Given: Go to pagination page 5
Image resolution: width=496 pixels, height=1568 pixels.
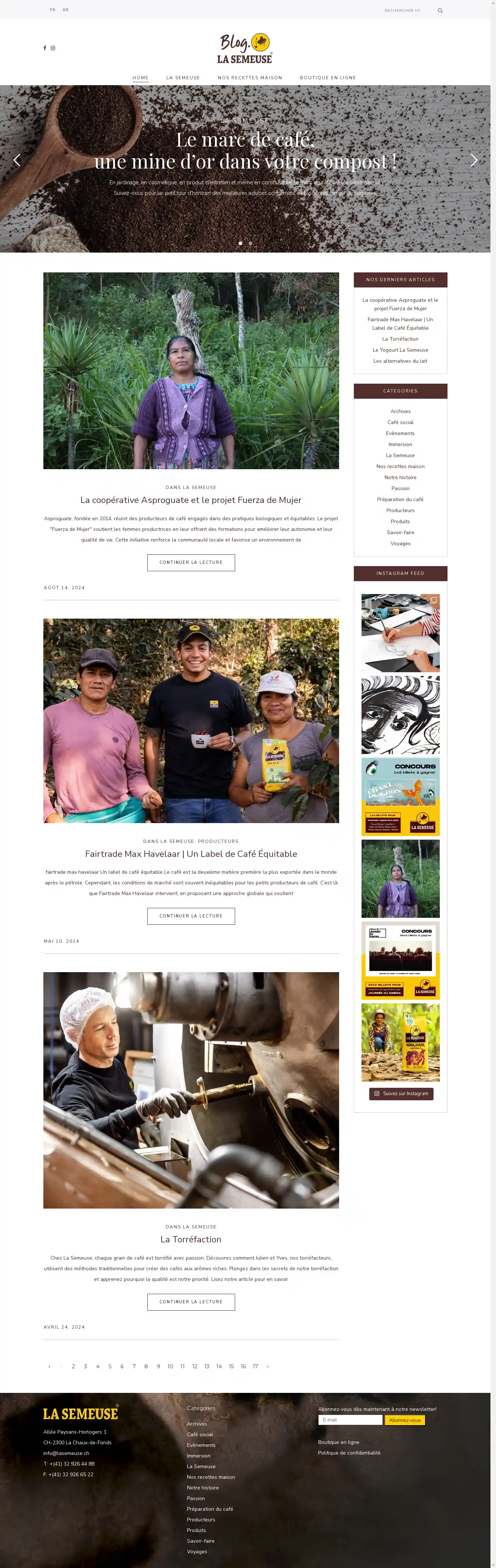Looking at the screenshot, I should click(110, 1366).
